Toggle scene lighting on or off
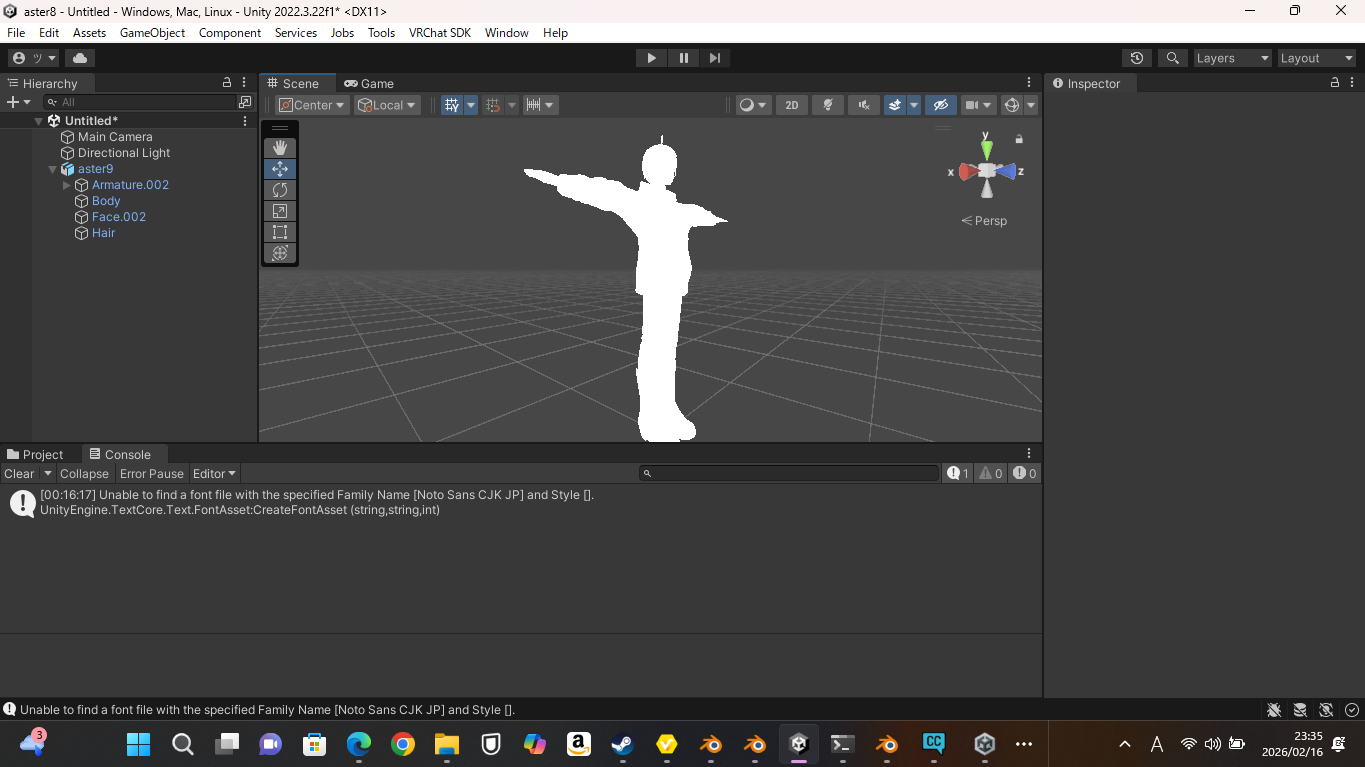Viewport: 1365px width, 767px height. [x=828, y=105]
